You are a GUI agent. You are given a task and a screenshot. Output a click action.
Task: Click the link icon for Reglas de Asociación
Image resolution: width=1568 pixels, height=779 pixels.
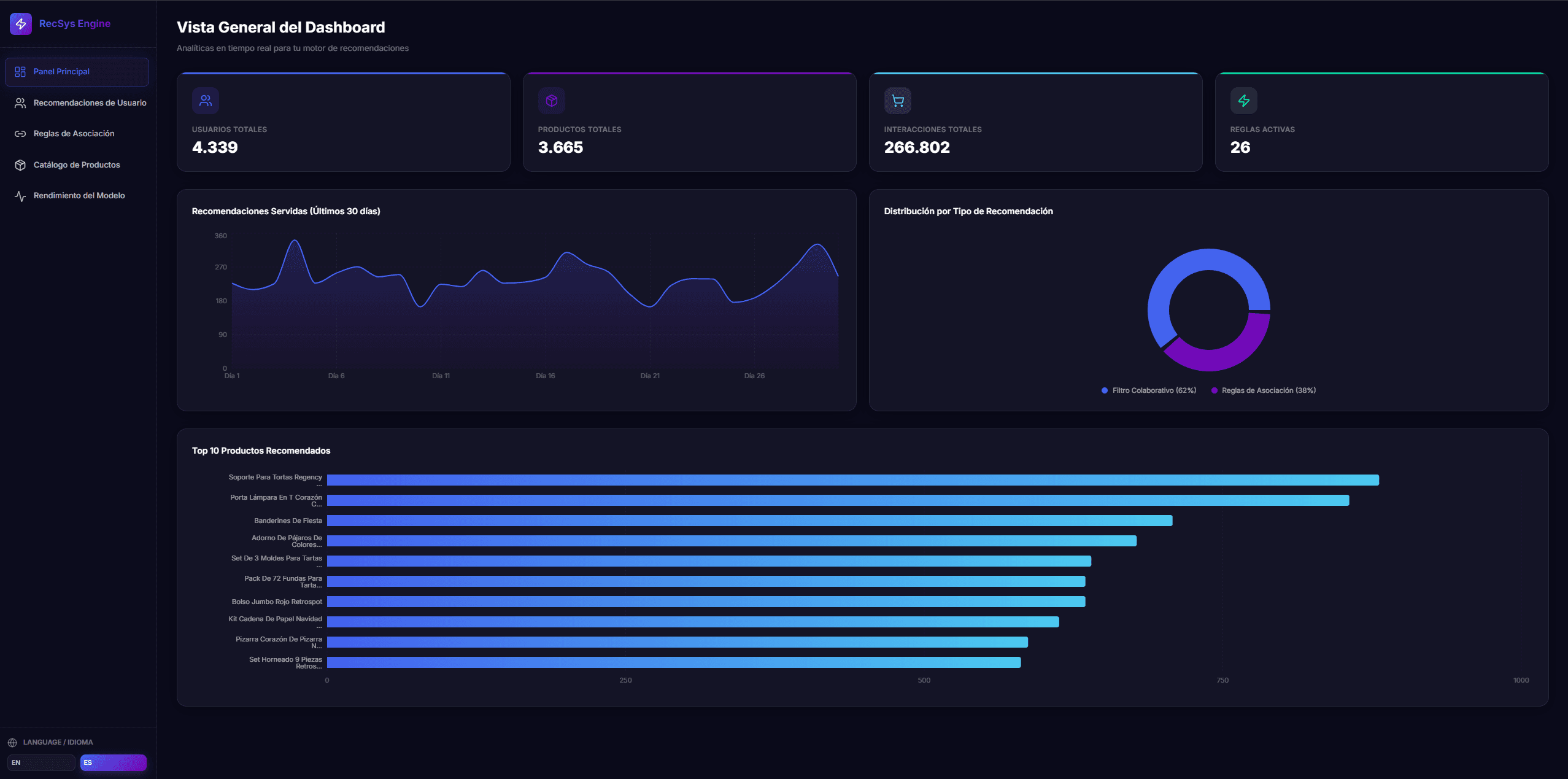click(20, 134)
